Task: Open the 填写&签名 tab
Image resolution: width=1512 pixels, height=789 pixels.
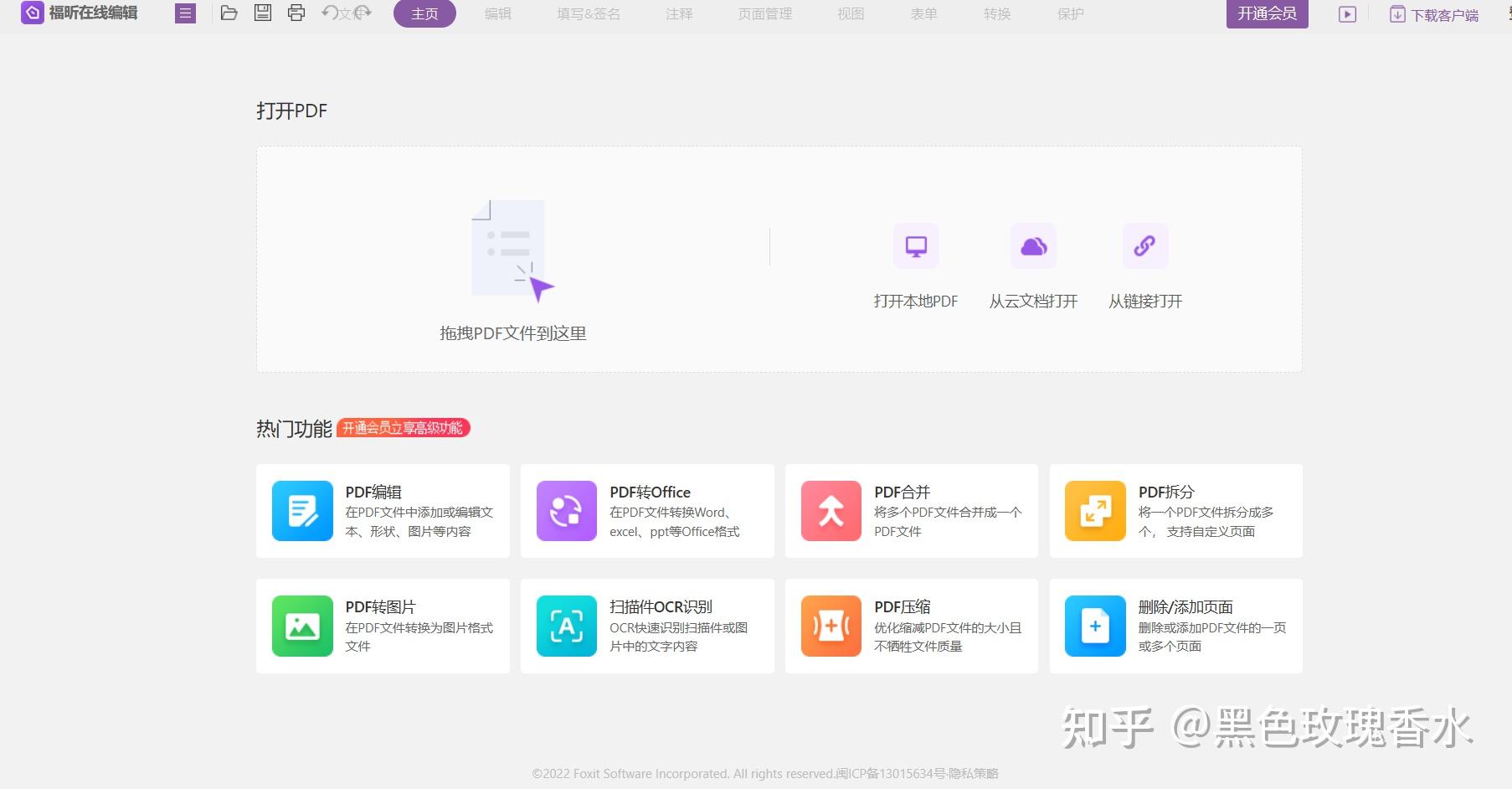Action: click(x=589, y=14)
